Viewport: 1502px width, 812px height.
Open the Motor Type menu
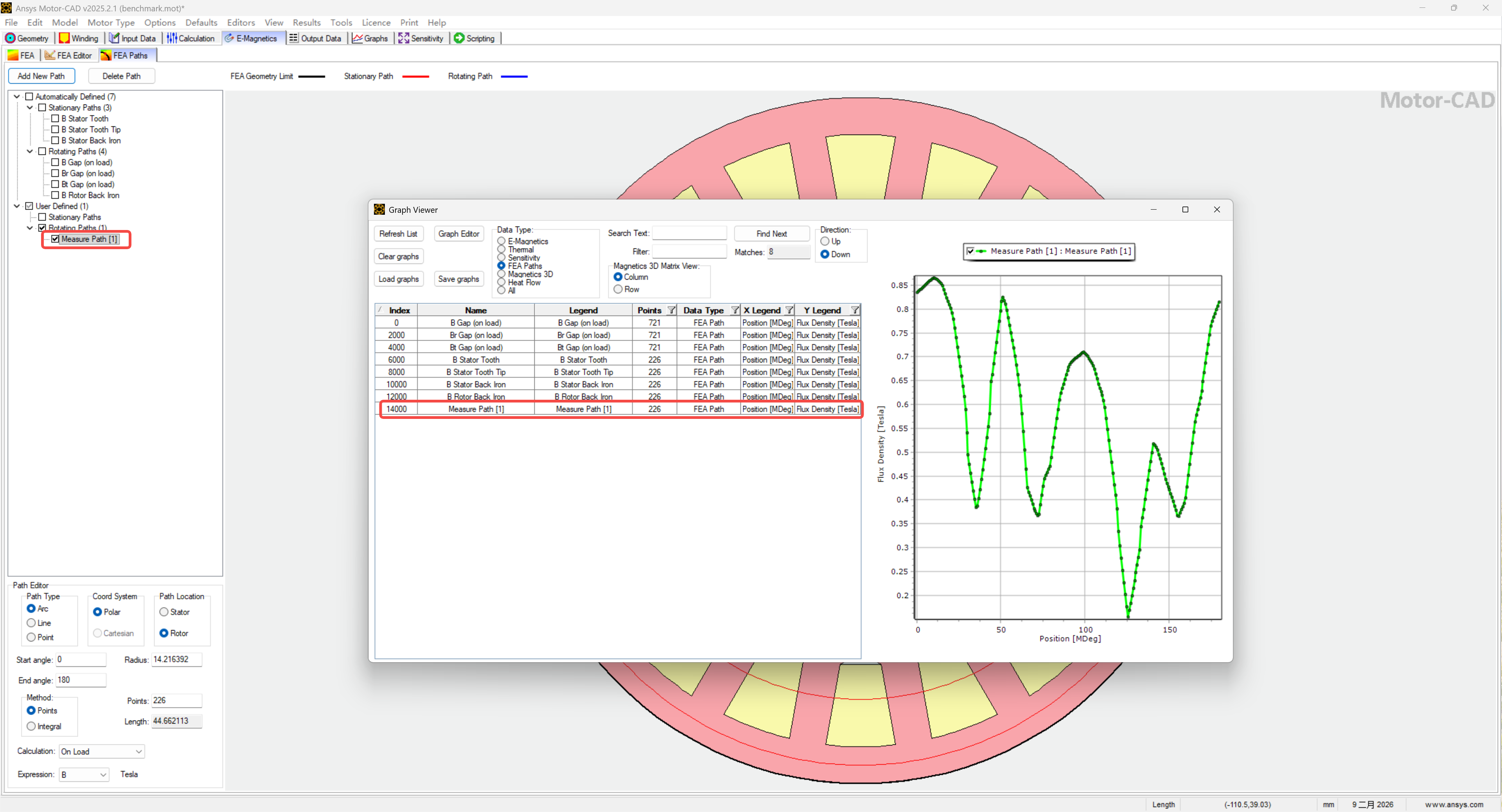point(111,22)
